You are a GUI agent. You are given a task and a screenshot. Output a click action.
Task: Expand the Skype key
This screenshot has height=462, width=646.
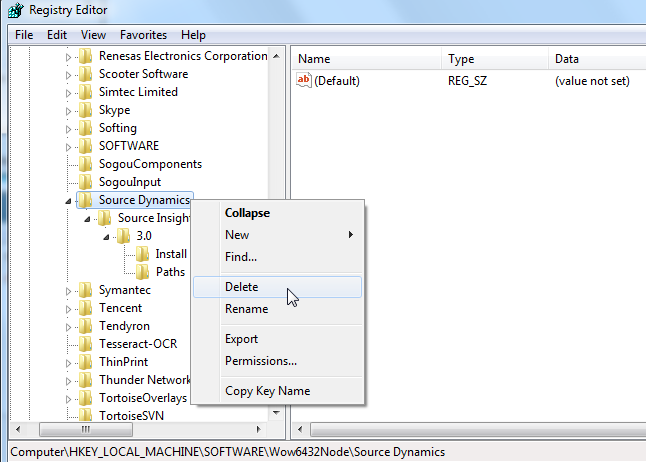[68, 111]
